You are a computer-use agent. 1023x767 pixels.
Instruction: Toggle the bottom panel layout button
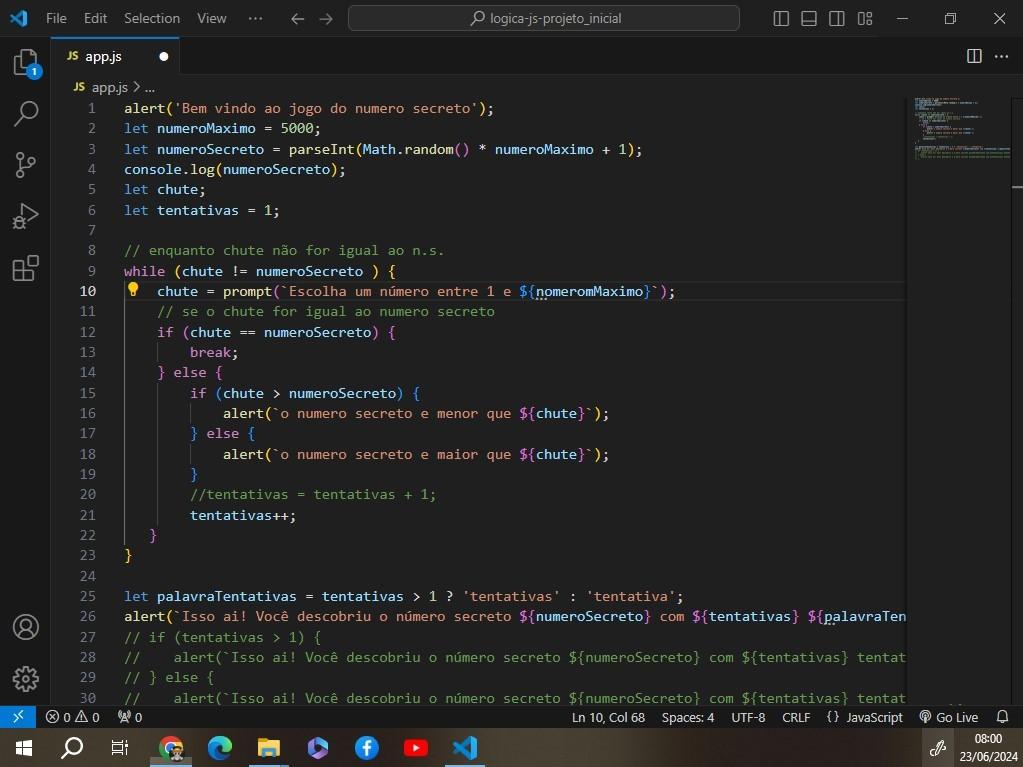pyautogui.click(x=809, y=18)
